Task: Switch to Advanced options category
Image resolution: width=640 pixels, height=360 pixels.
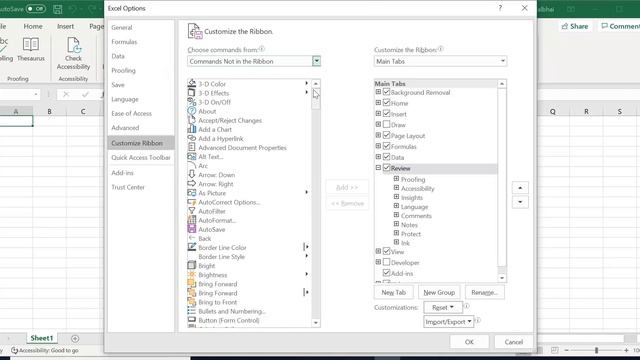Action: [125, 128]
